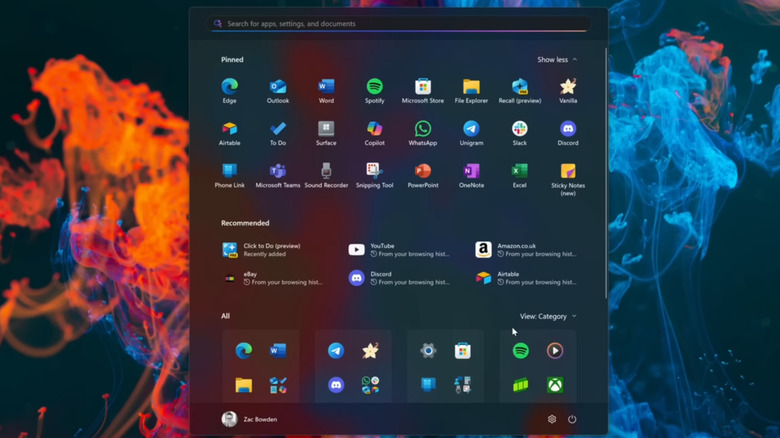Click the Start menu vertical scrollbar

[605, 173]
